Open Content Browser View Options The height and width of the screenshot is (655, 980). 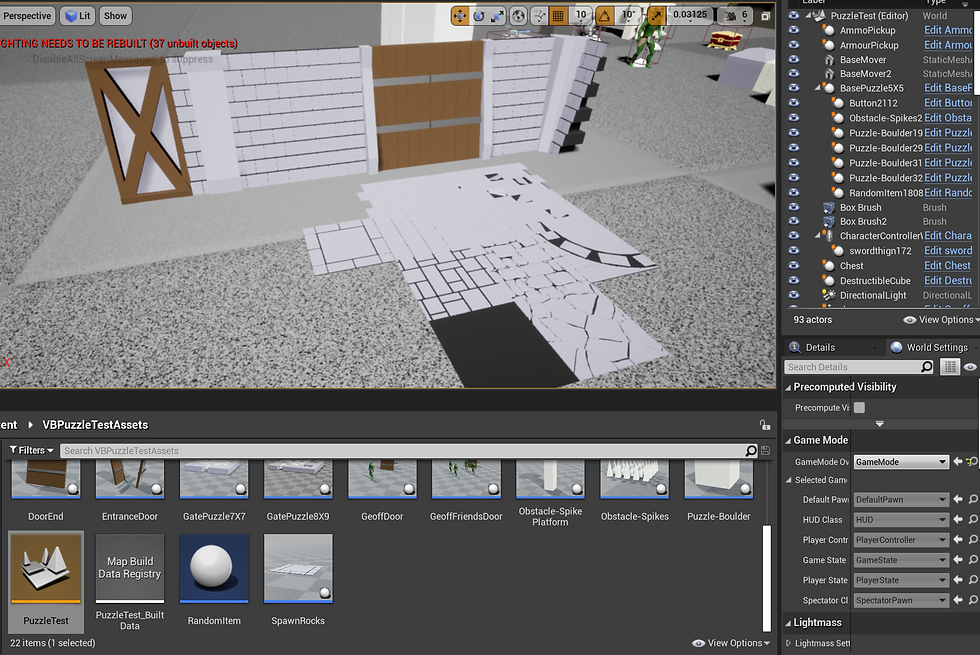pos(731,643)
